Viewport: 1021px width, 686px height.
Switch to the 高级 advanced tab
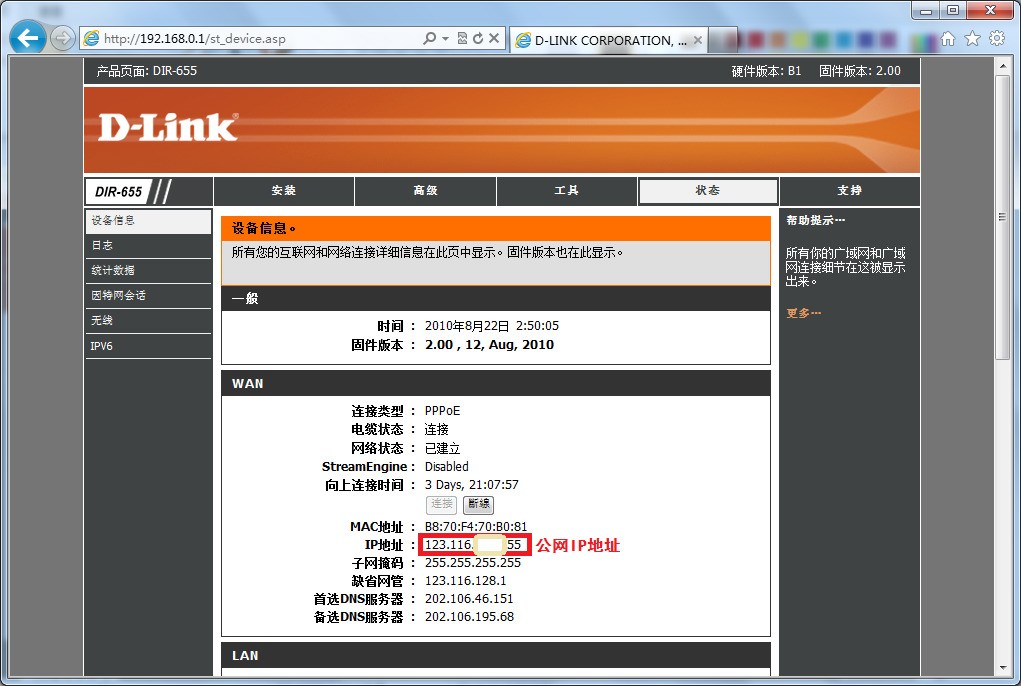pos(424,190)
